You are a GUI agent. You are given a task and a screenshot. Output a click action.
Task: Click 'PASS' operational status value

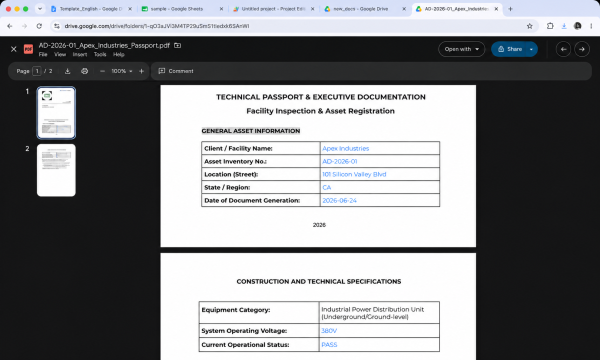click(329, 345)
